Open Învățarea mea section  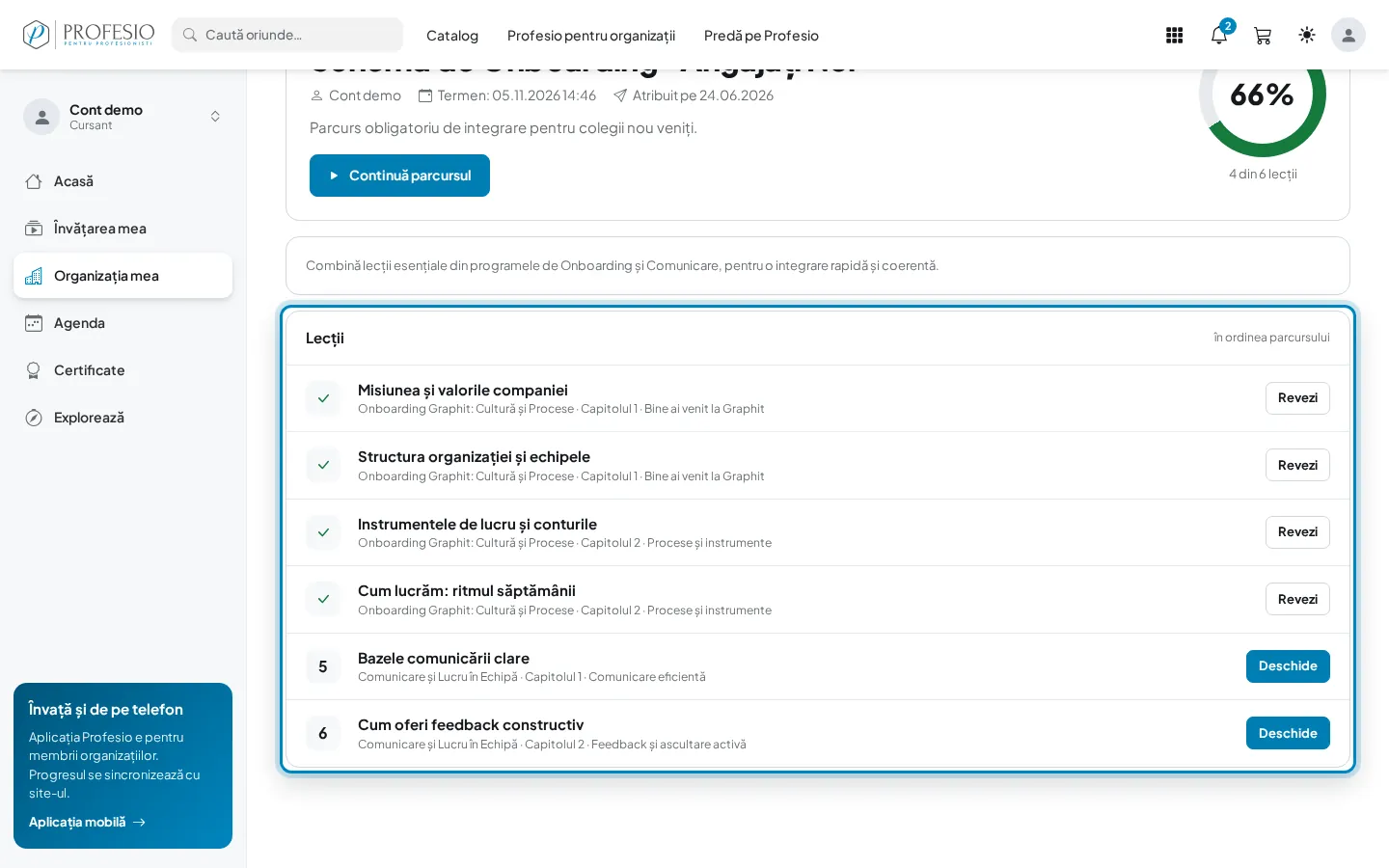click(x=123, y=229)
